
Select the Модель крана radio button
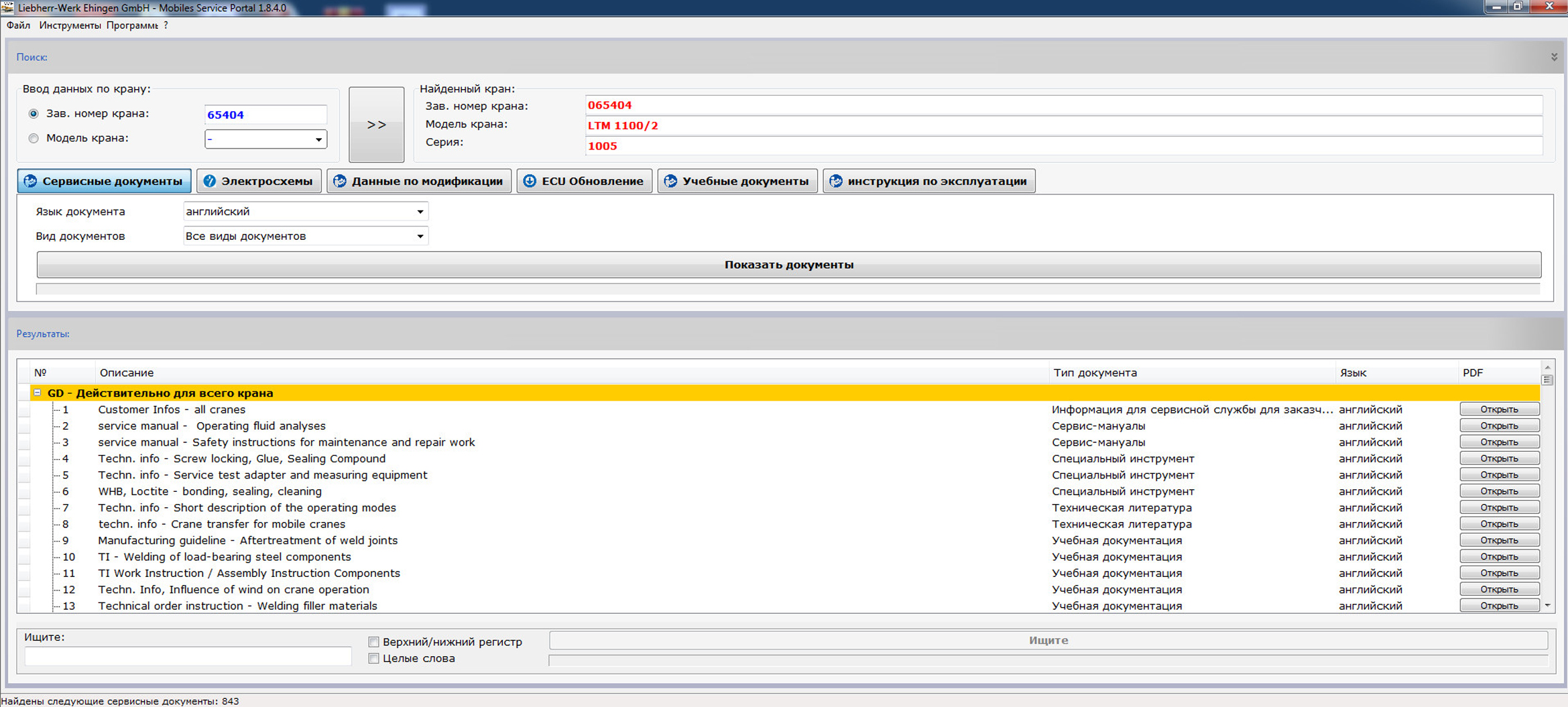[x=34, y=139]
